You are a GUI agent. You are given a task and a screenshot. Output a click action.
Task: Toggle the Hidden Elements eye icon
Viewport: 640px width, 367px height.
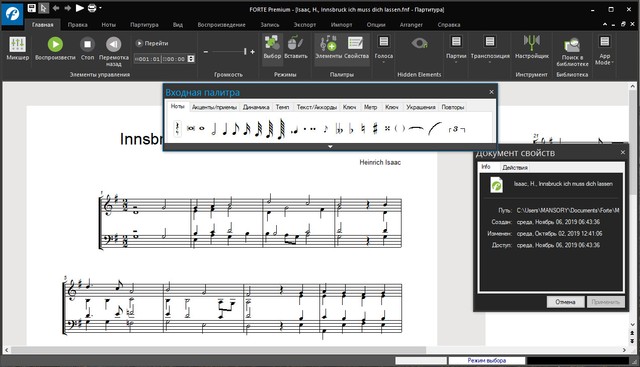coord(419,43)
